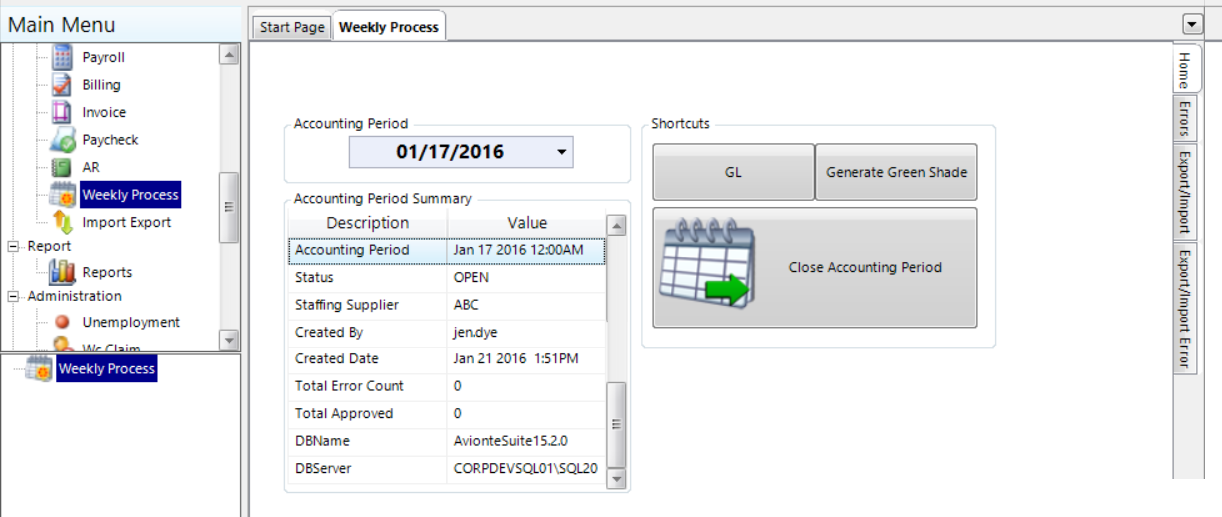Click the Unemployment red ball icon
The image size is (1222, 517).
click(x=62, y=322)
